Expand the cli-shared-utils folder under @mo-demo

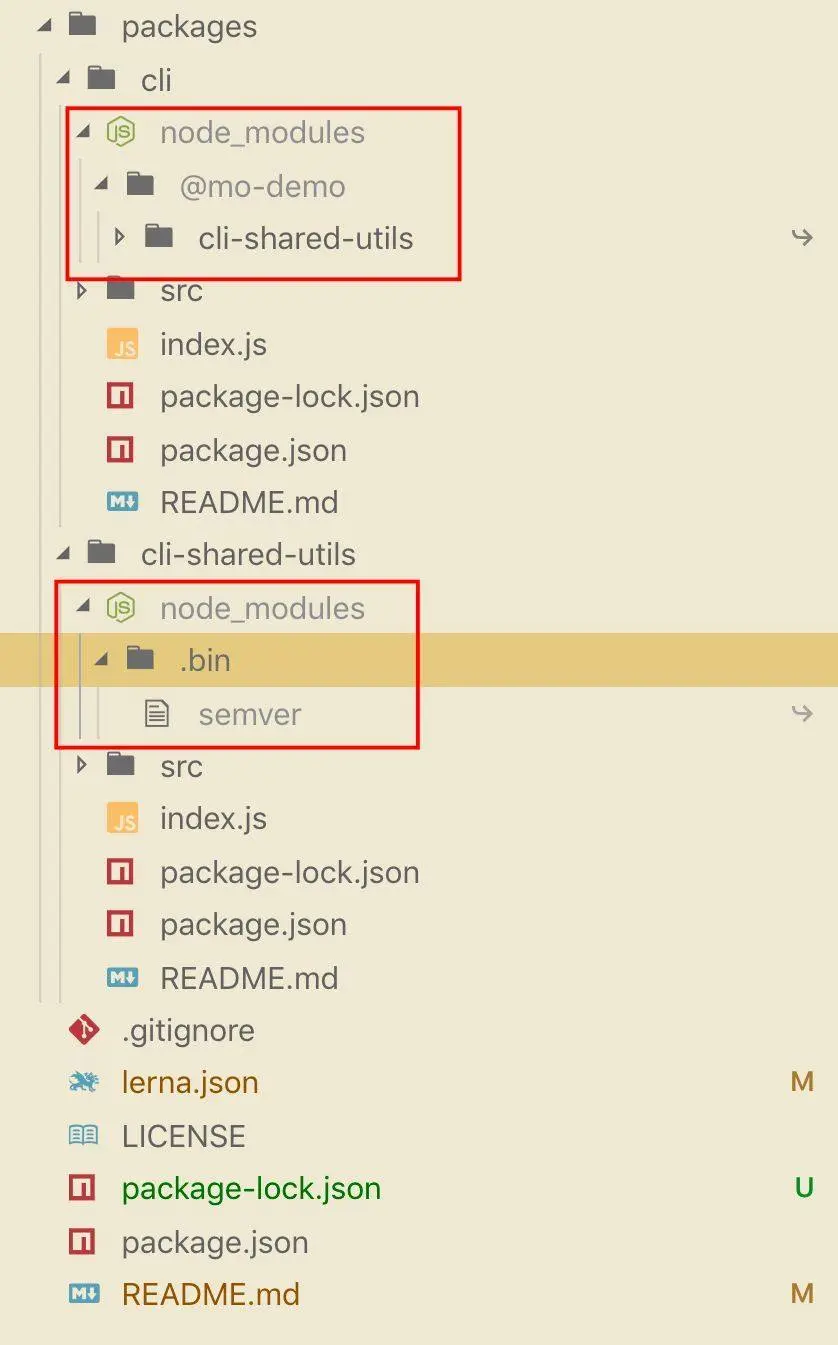120,238
